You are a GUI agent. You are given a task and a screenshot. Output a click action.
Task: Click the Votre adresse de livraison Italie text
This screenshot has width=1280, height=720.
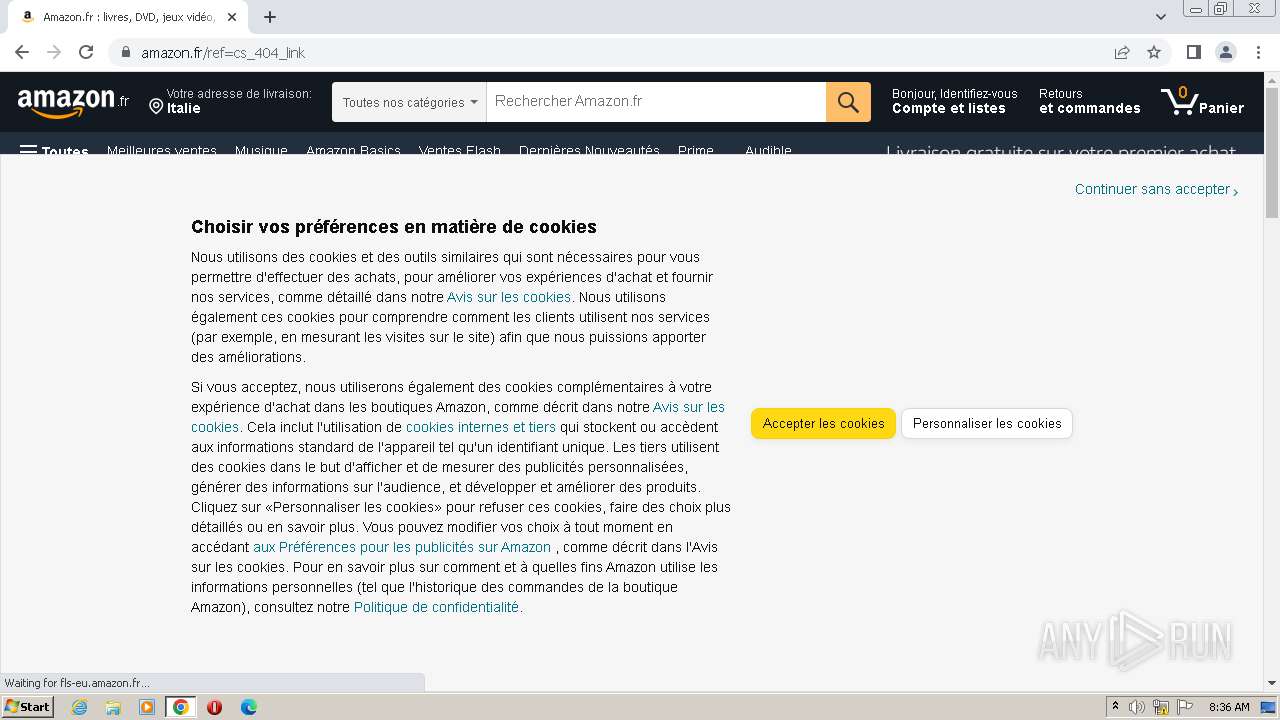239,101
